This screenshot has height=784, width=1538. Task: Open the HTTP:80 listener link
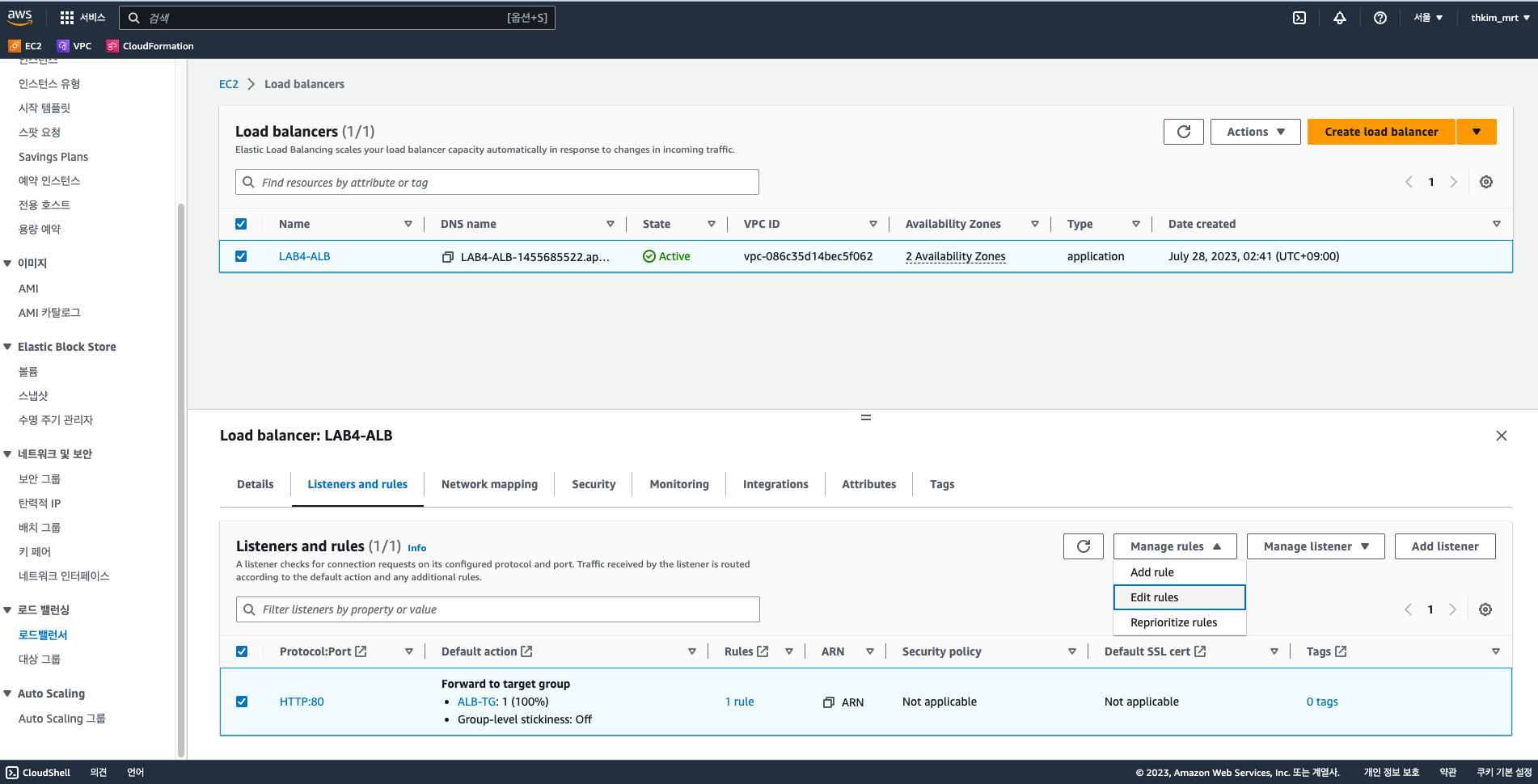pyautogui.click(x=302, y=702)
